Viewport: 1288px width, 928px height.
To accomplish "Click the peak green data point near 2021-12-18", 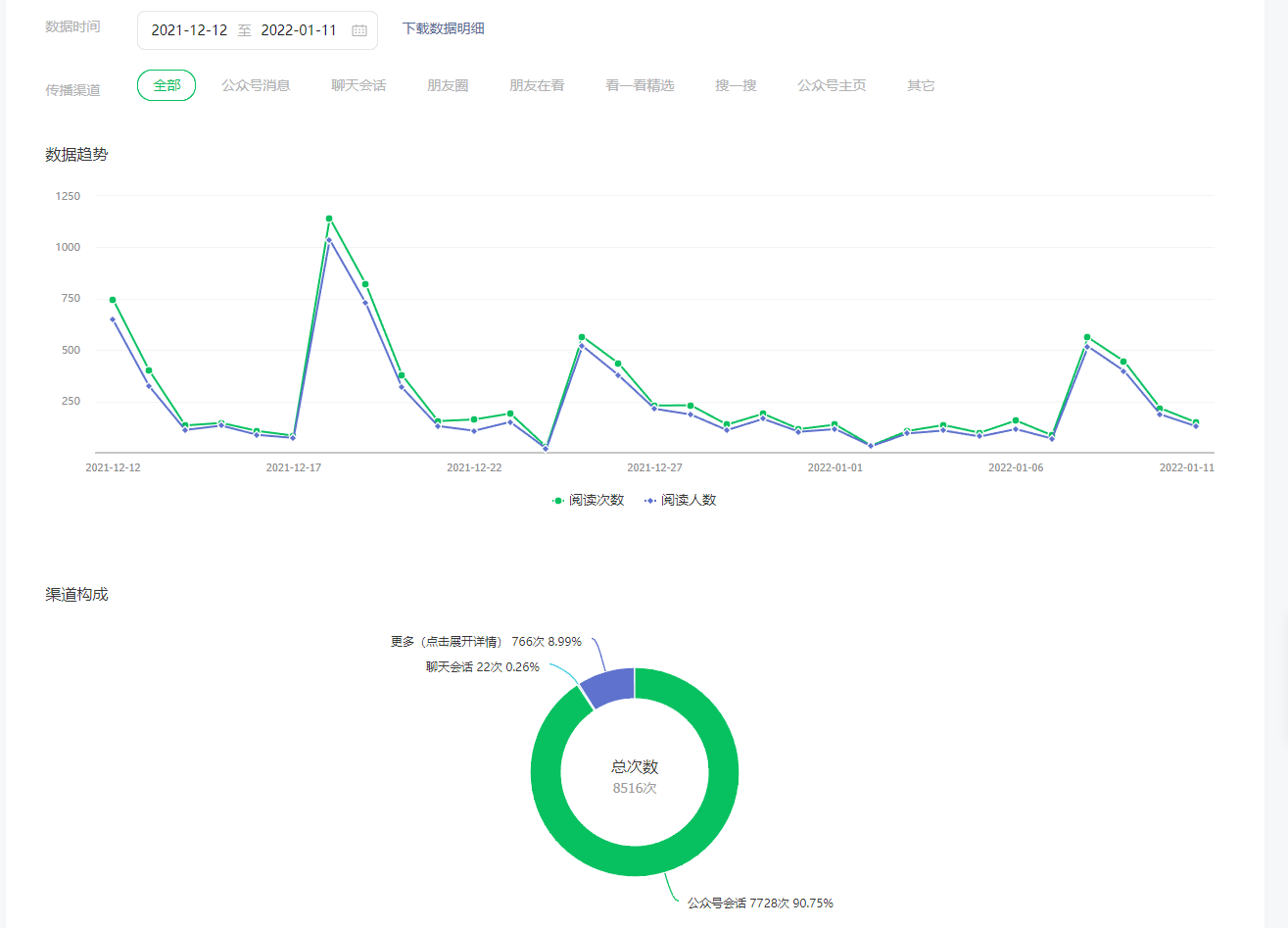I will coord(329,219).
